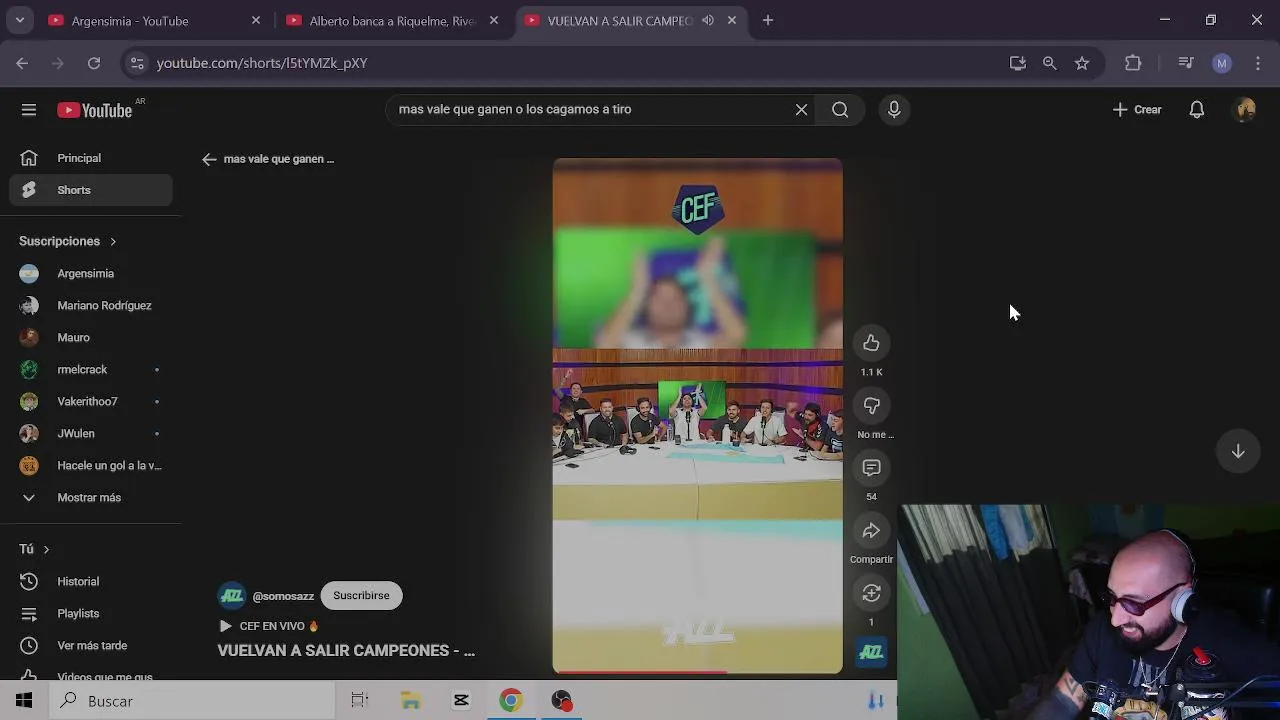Open JWulen subscription channel
This screenshot has width=1280, height=720.
[91, 433]
